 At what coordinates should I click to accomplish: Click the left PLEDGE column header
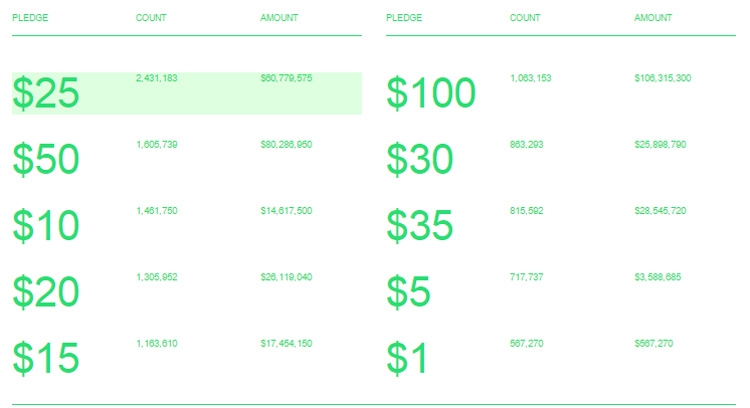[30, 18]
